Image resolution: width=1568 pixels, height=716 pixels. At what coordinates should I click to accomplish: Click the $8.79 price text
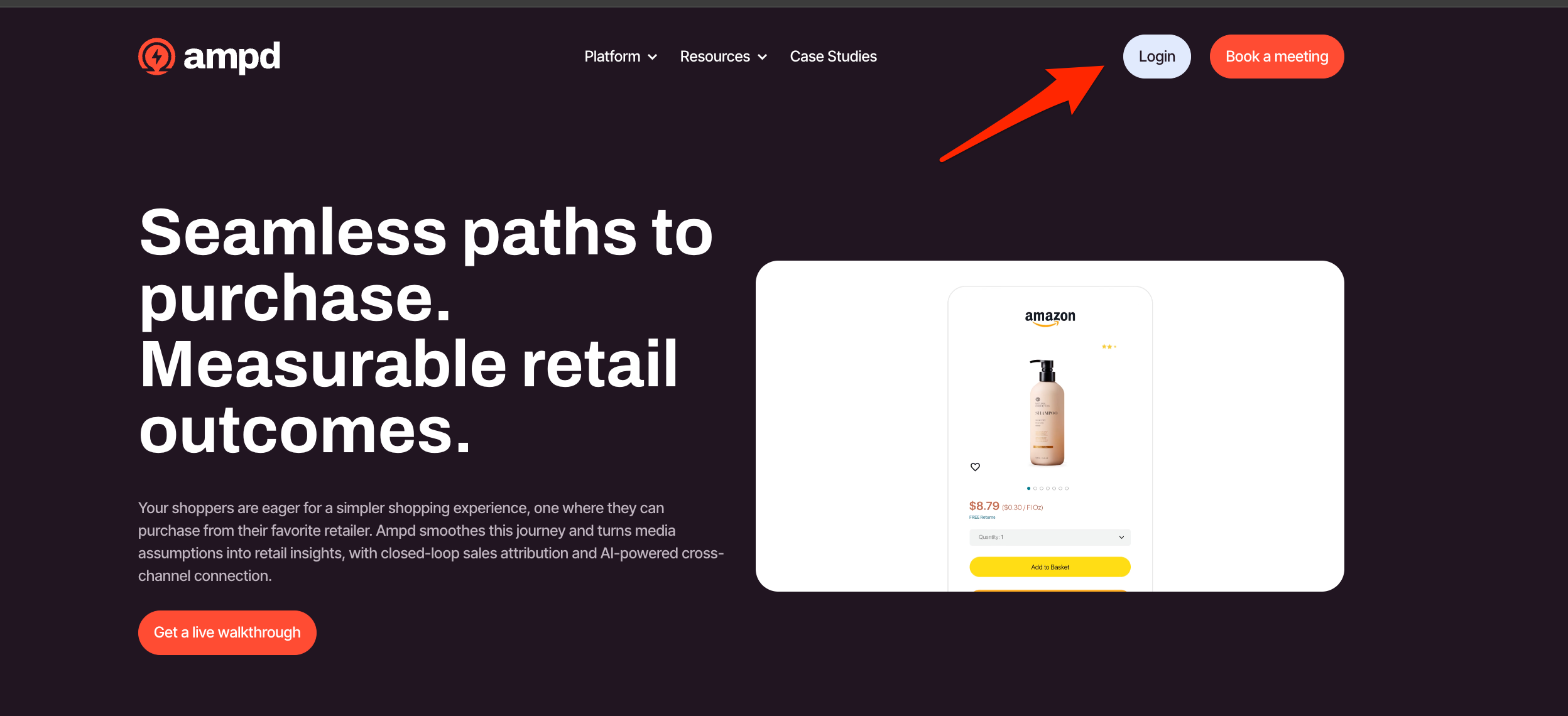[984, 506]
